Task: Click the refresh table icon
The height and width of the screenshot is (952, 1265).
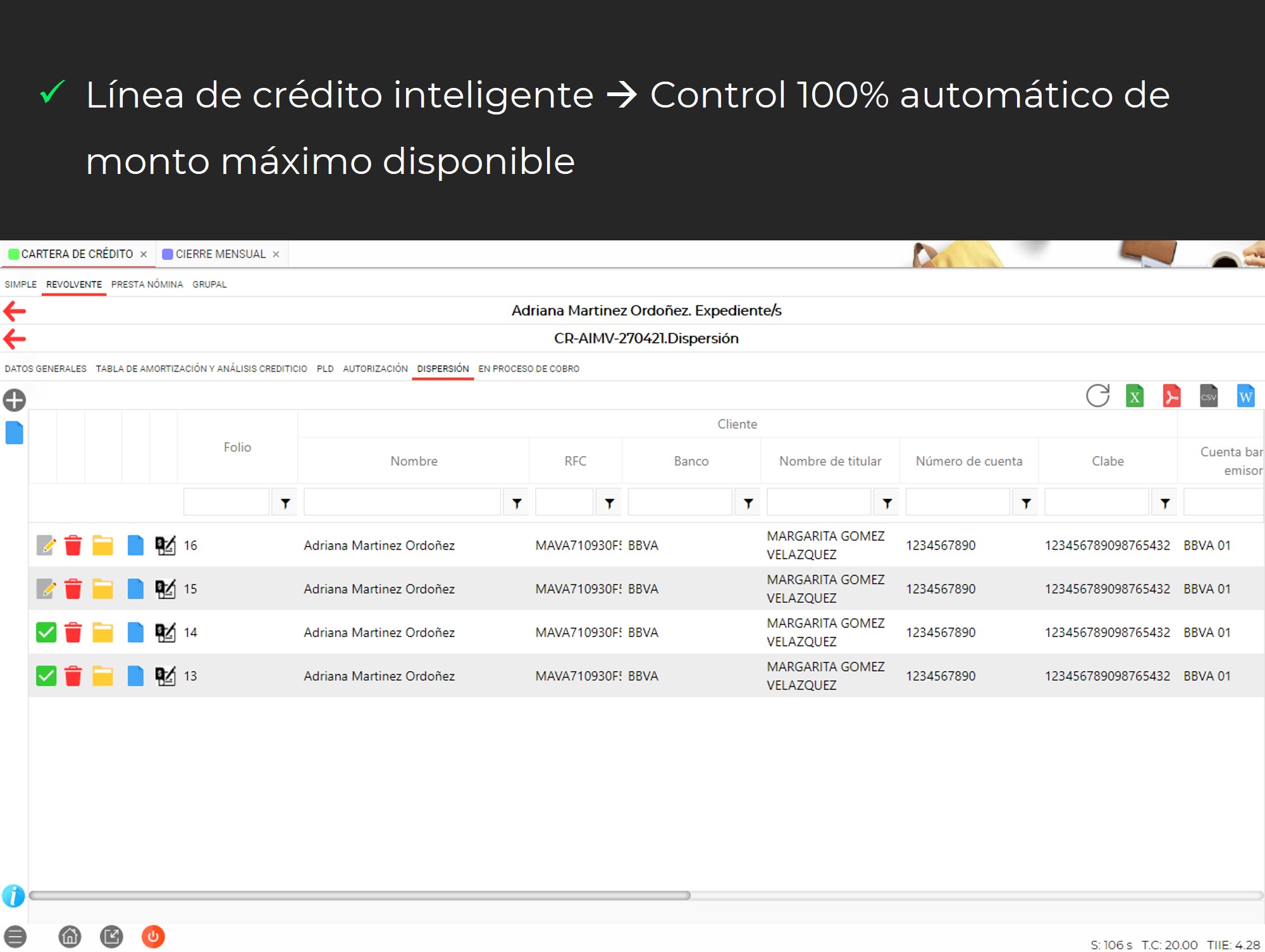Action: pos(1097,396)
